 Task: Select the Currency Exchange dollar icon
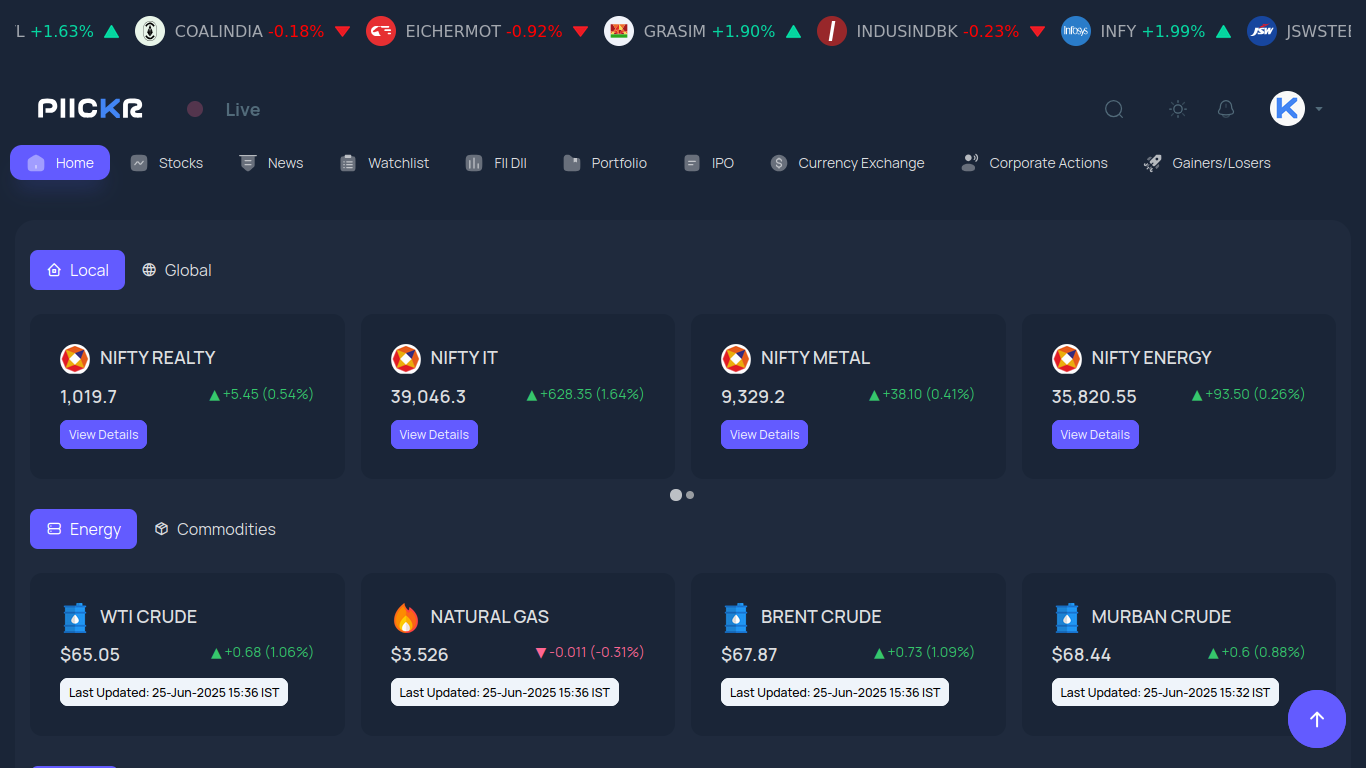[778, 162]
